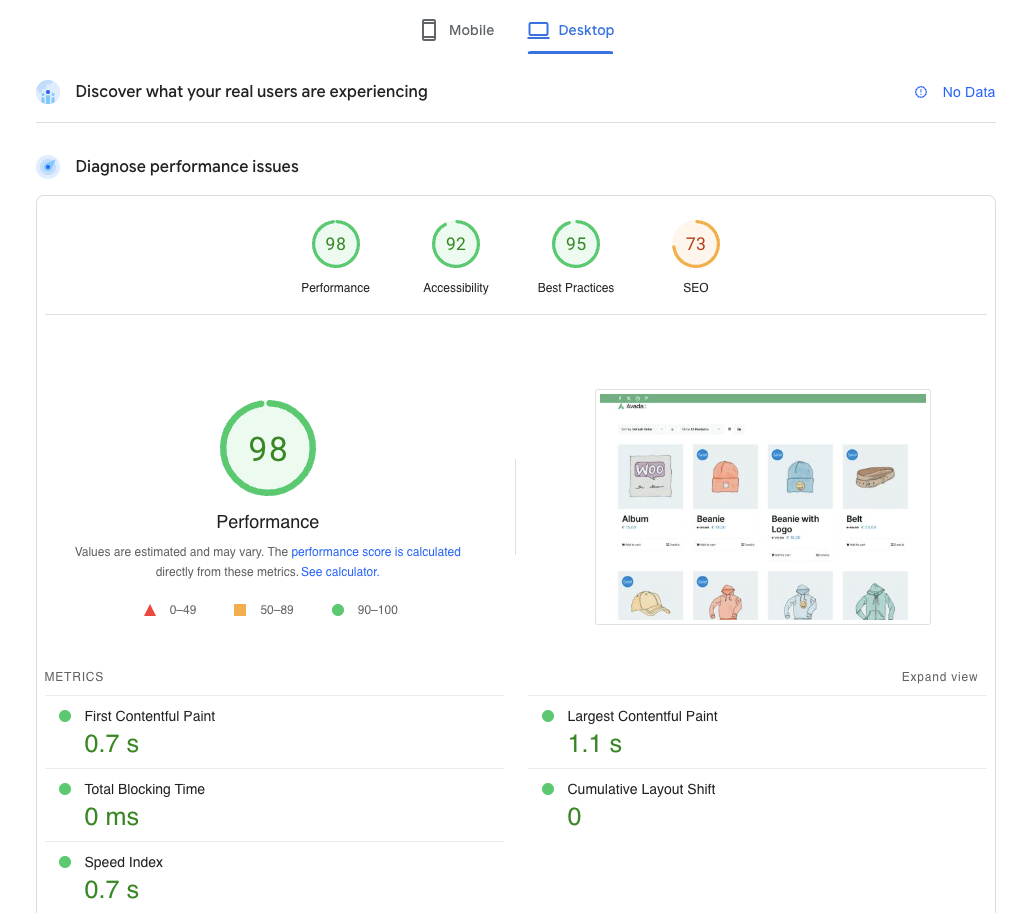Screen dimensions: 1023x913
Task: Click the large 98 Performance gauge
Action: [267, 448]
